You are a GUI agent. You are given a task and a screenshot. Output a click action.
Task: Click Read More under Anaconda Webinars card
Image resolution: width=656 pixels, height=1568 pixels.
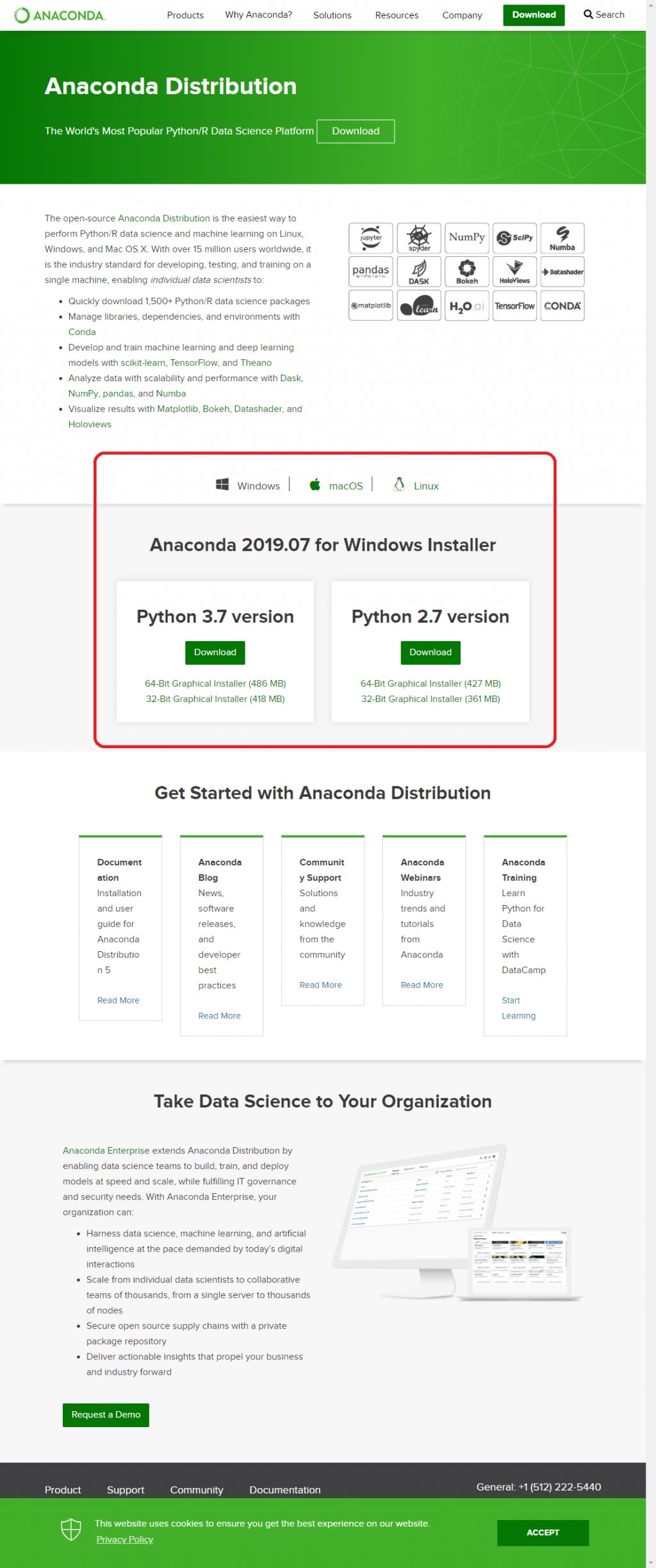(422, 985)
